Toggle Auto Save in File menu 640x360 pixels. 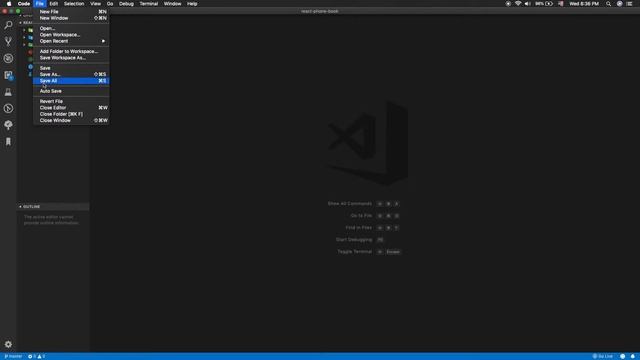pyautogui.click(x=71, y=91)
